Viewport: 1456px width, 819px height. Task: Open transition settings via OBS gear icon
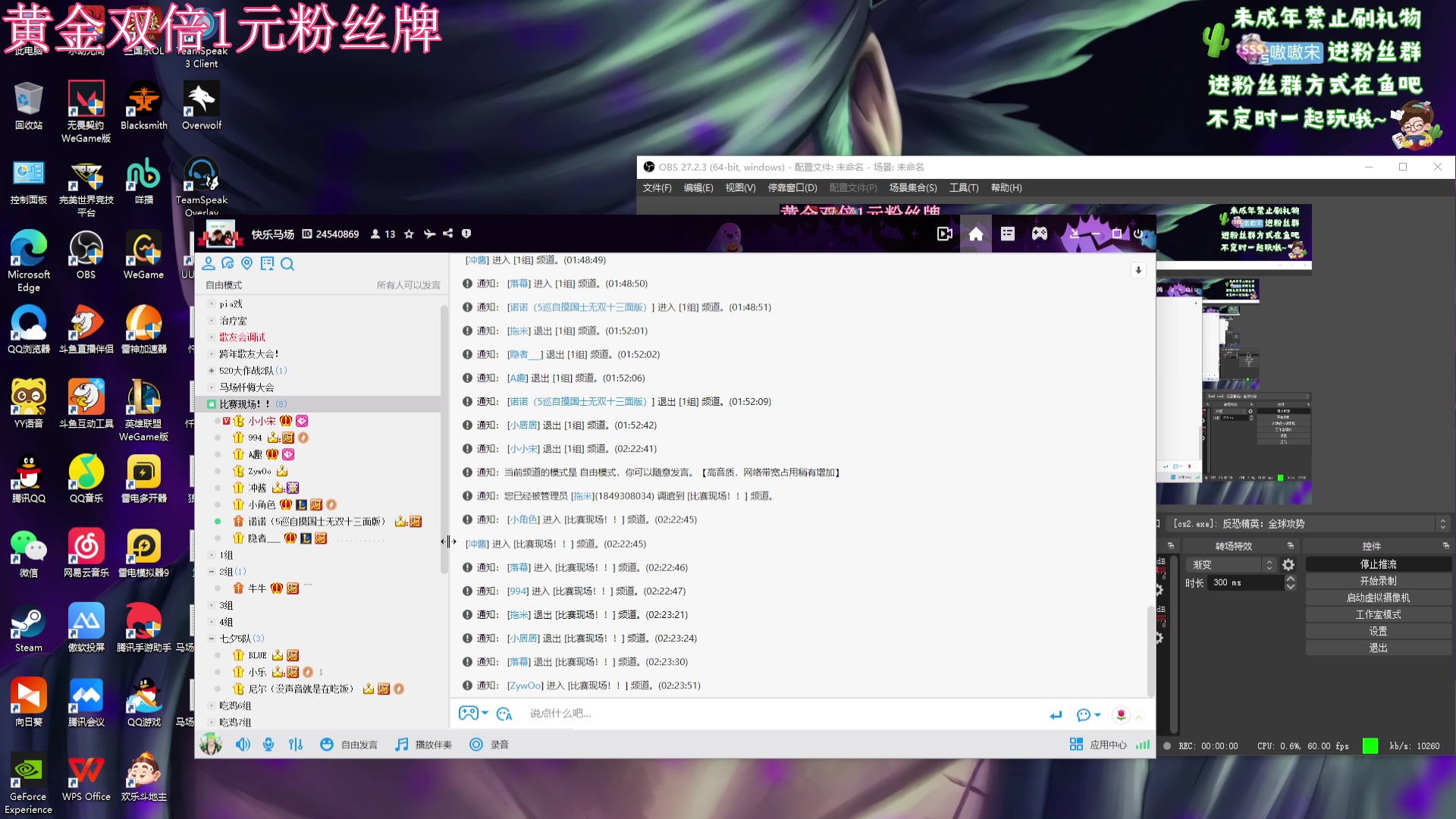coord(1289,564)
